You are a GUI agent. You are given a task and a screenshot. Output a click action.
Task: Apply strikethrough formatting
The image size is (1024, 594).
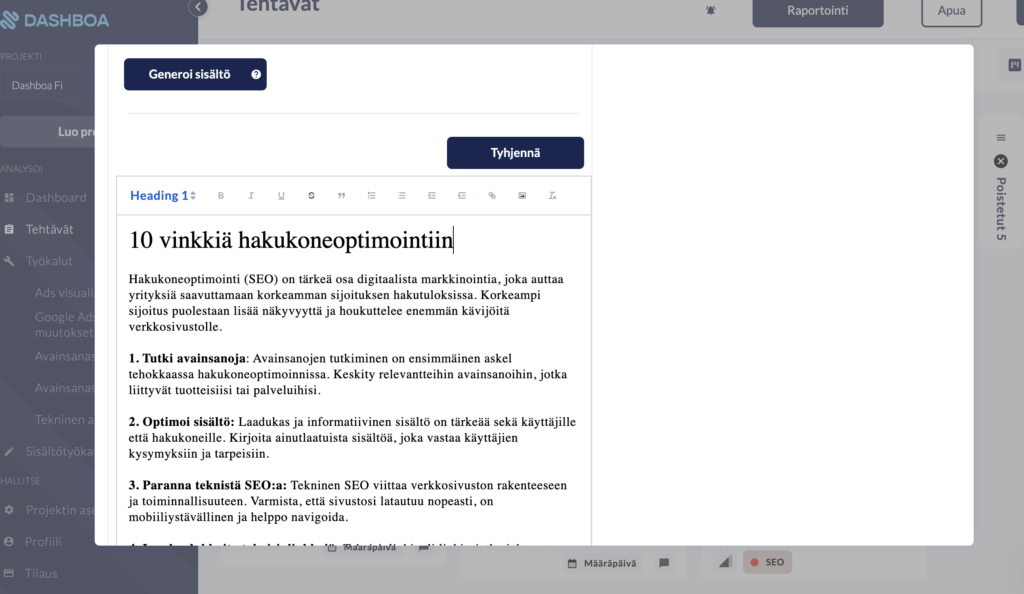(311, 195)
